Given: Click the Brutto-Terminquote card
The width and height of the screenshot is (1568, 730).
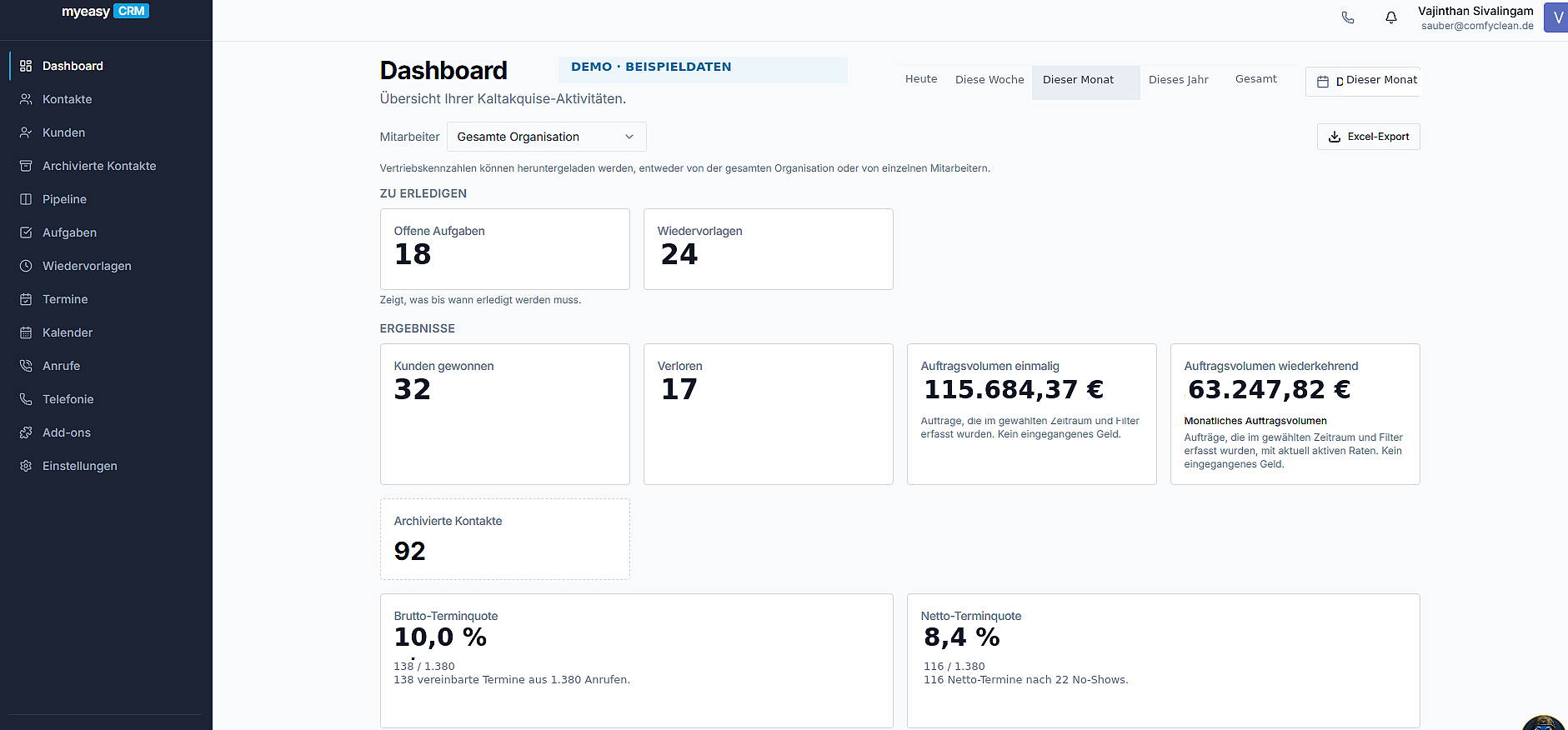Looking at the screenshot, I should (x=637, y=661).
